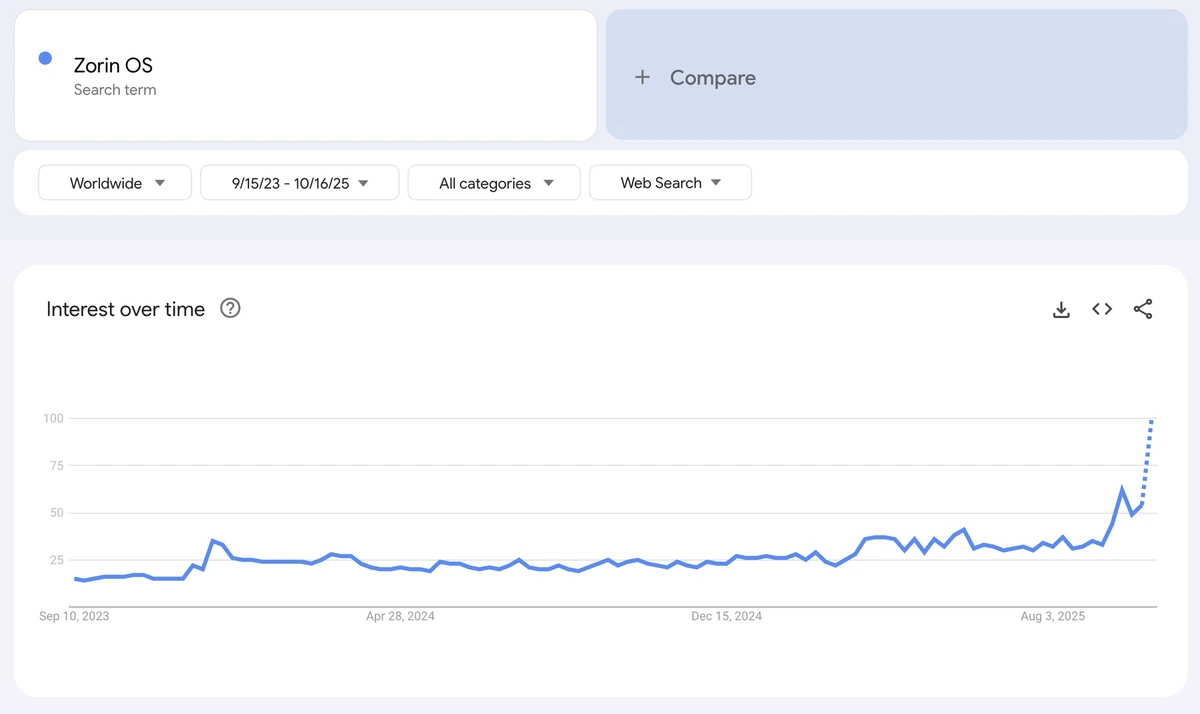Click the Interest over time heading

coord(125,309)
